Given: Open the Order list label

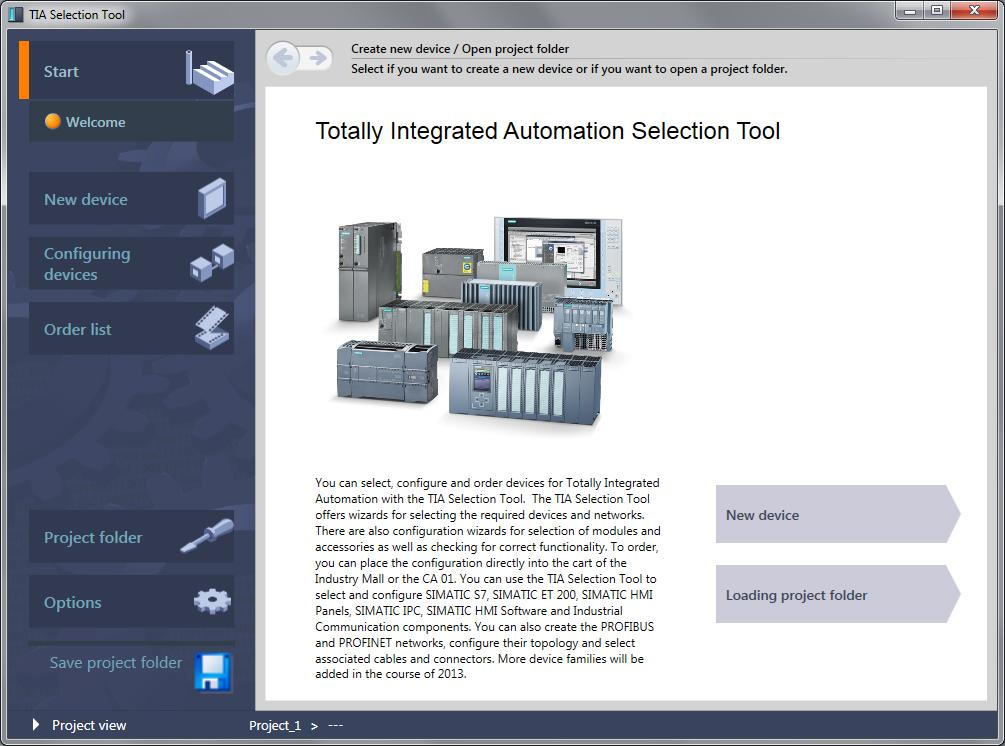Looking at the screenshot, I should (x=78, y=329).
